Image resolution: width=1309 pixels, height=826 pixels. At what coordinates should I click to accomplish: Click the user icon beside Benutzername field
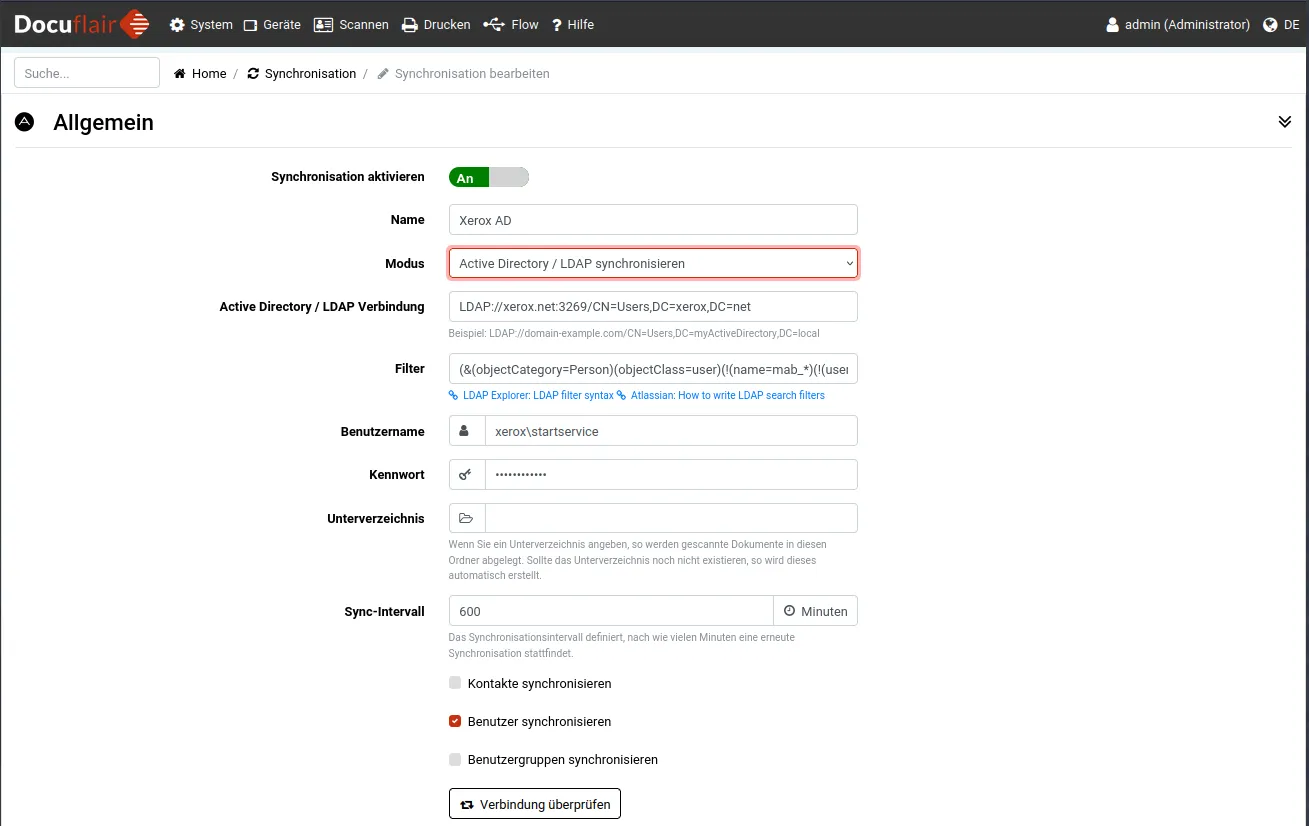click(x=466, y=431)
